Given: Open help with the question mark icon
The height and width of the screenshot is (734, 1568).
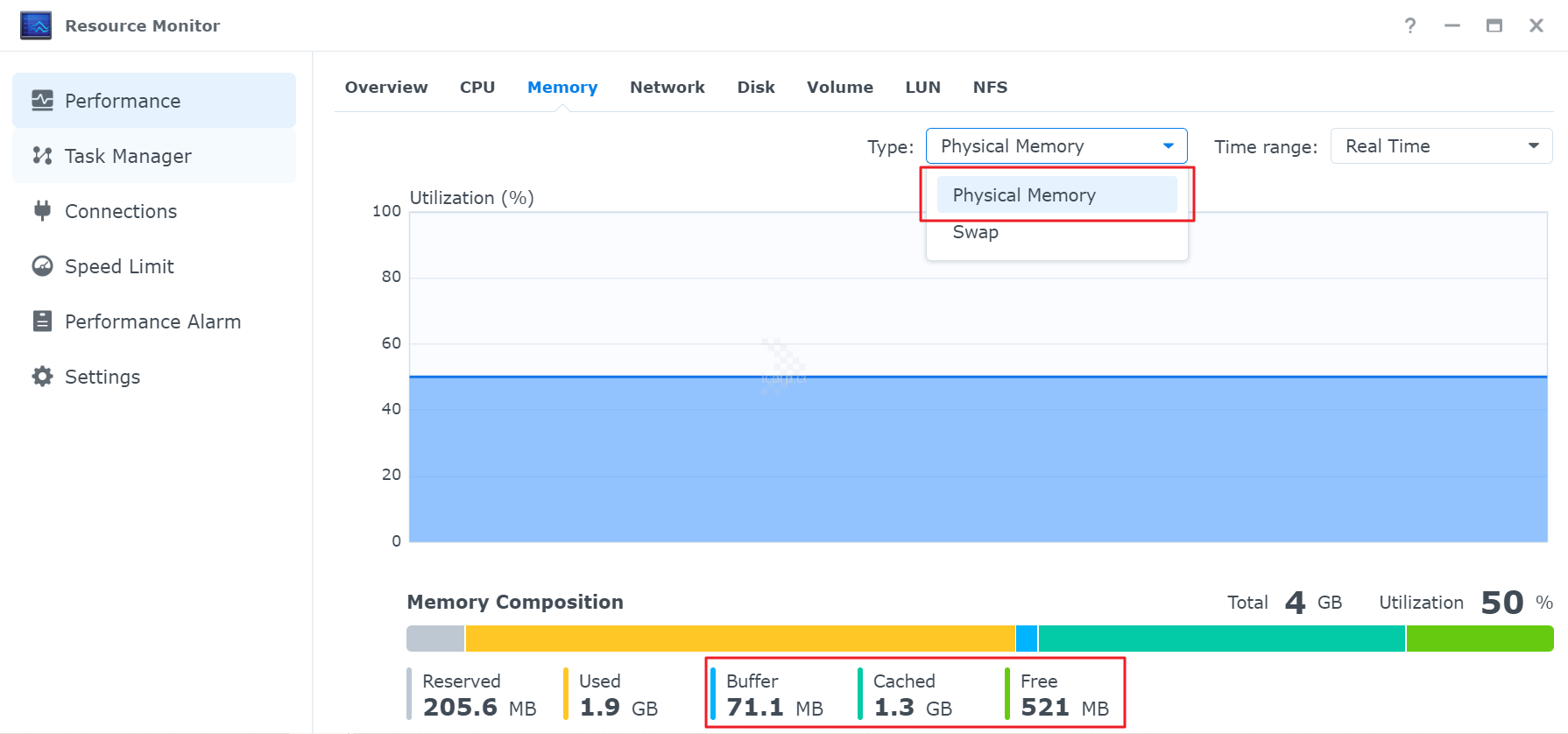Looking at the screenshot, I should click(x=1410, y=25).
